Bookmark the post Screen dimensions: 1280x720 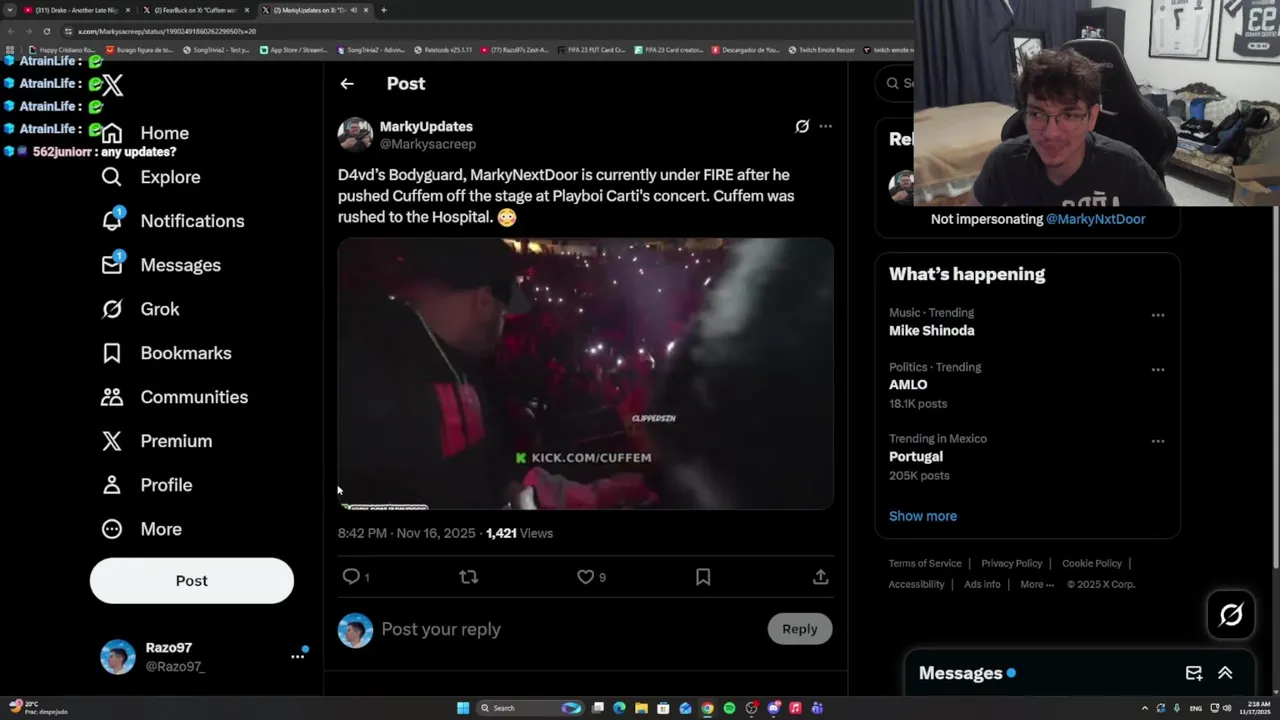pos(703,577)
